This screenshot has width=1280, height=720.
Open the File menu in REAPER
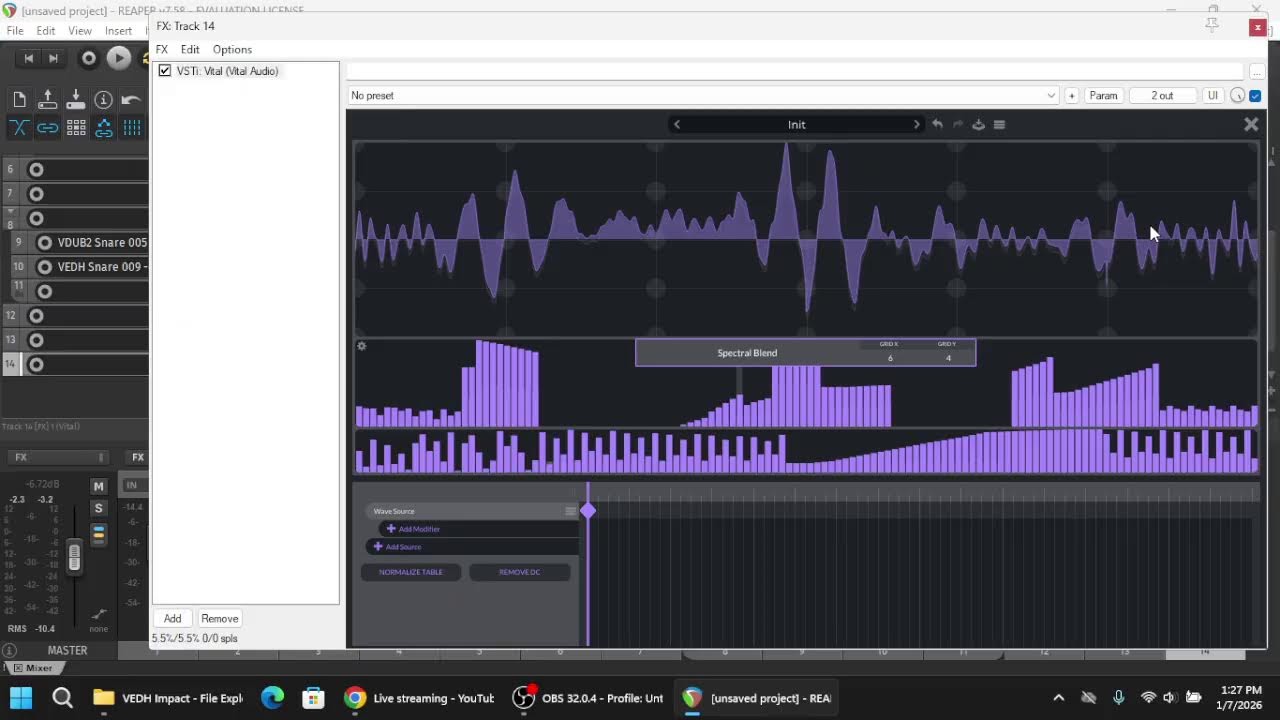coord(15,31)
